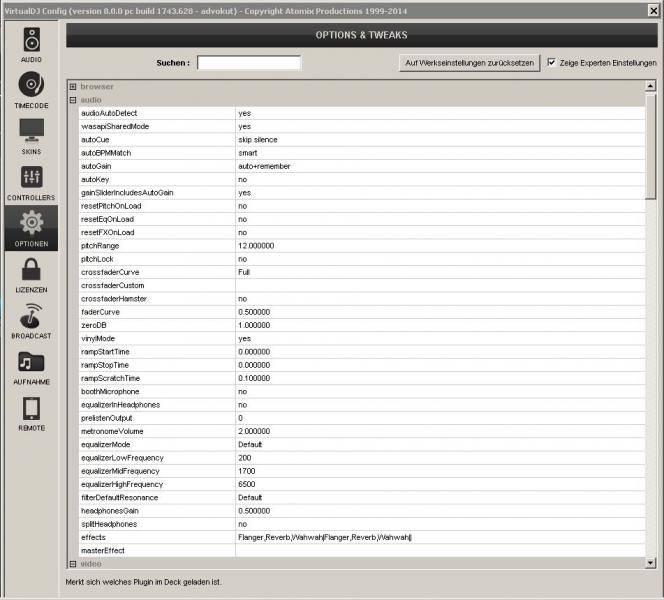Select the resetPitchOnLoad setting
This screenshot has width=664, height=600.
362,206
